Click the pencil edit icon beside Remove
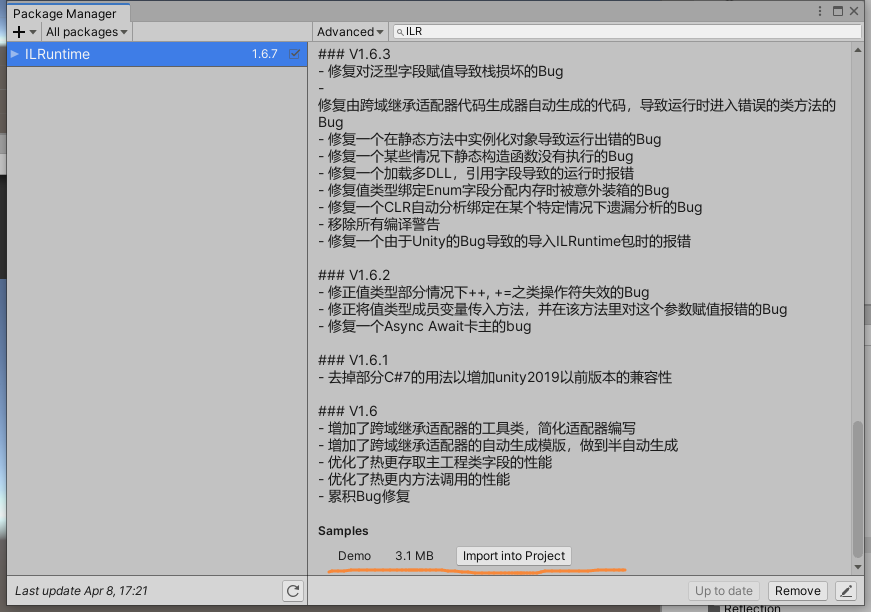Screen dimensions: 871x612 [845, 591]
